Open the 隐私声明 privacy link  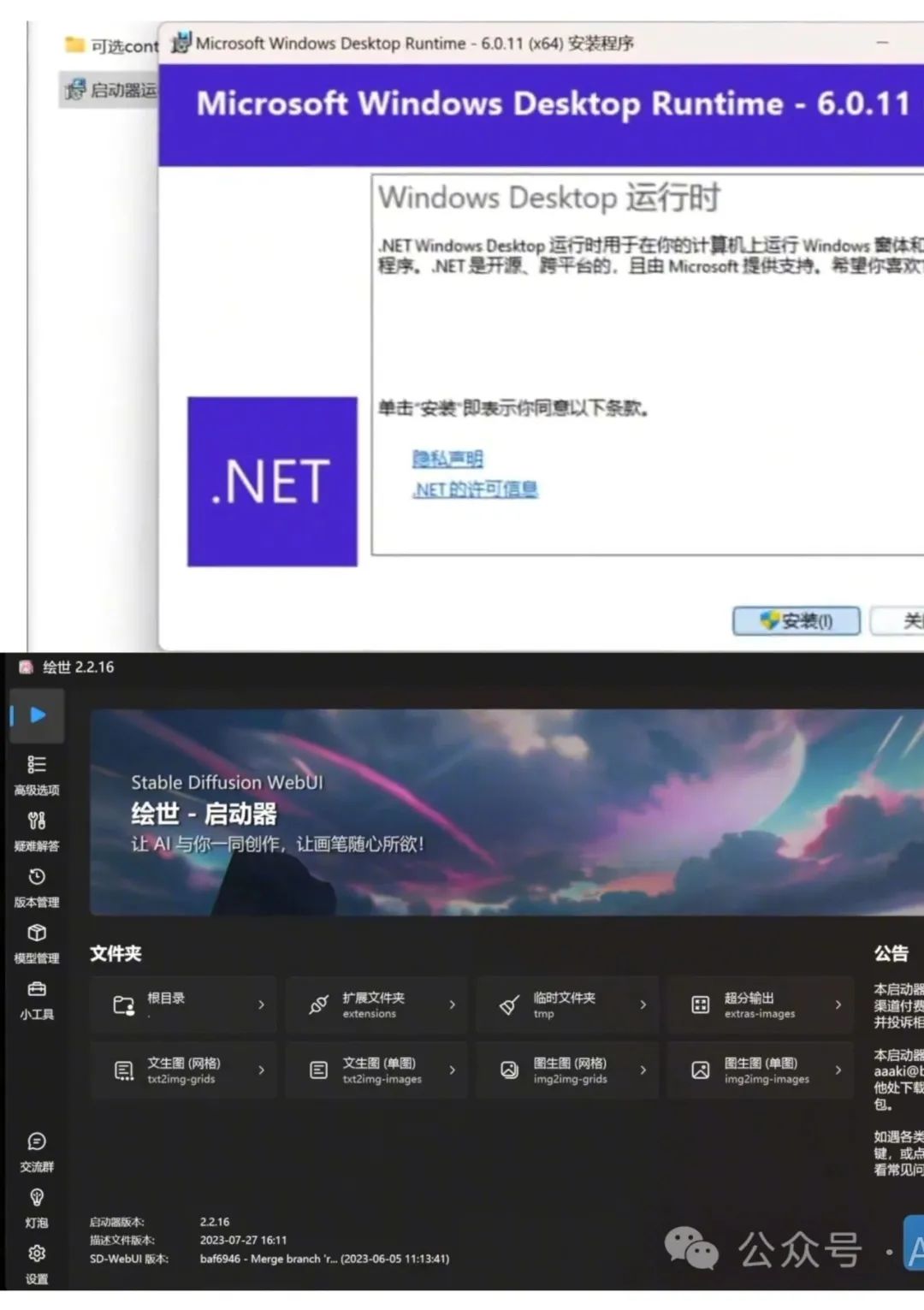pyautogui.click(x=447, y=459)
